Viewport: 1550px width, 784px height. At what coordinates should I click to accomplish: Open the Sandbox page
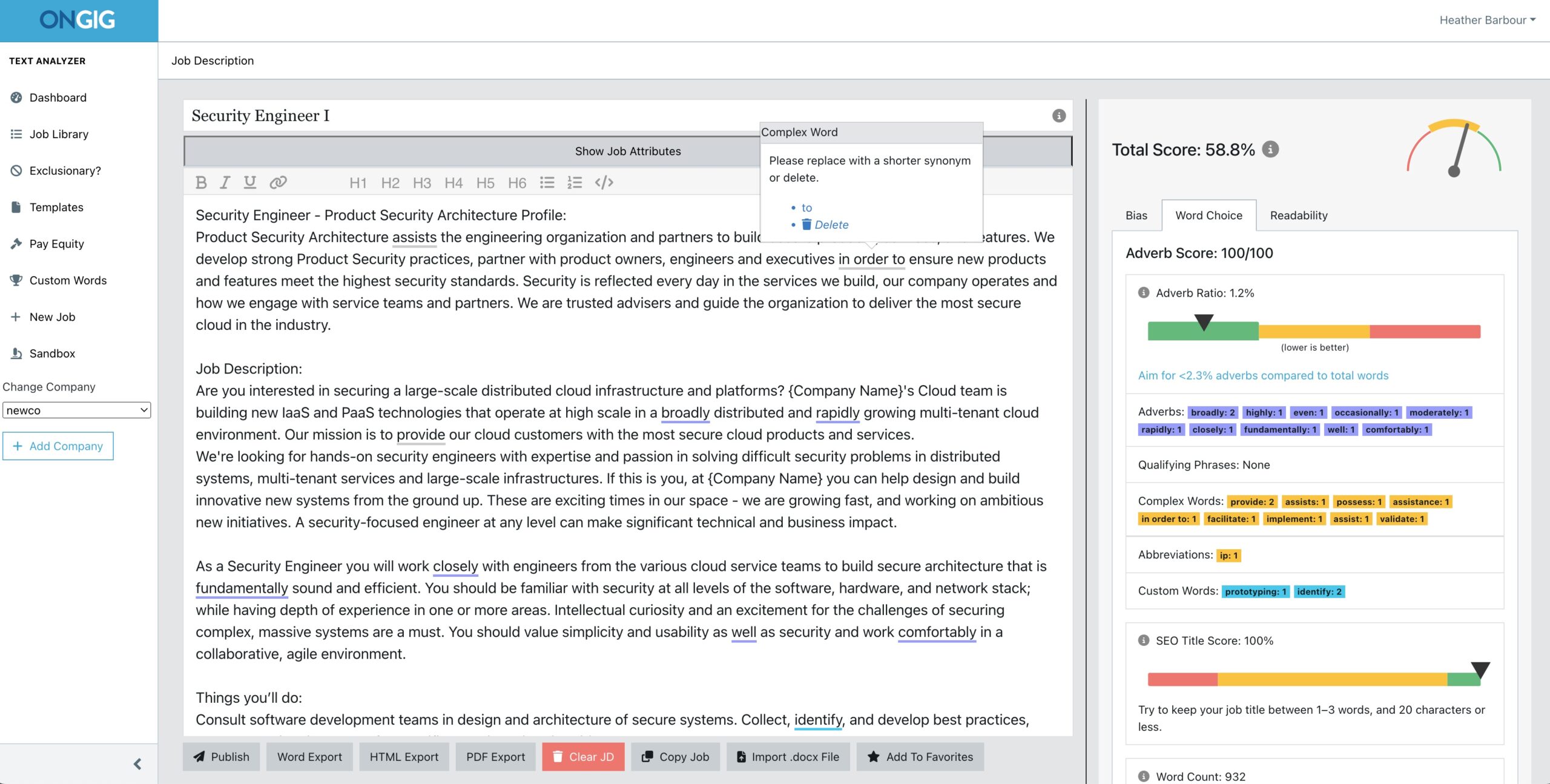click(x=52, y=353)
